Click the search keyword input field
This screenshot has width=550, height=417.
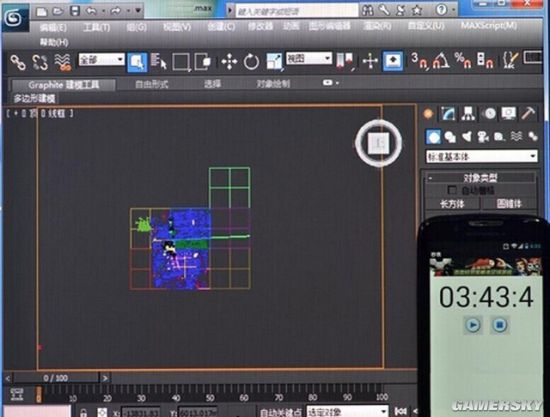coord(296,11)
